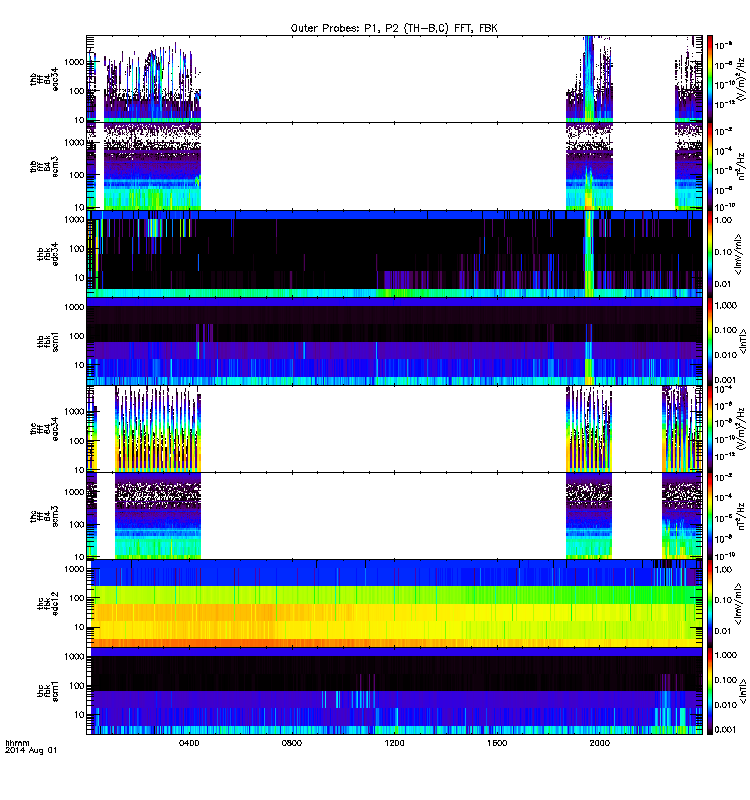Click the 0800 time axis label
The image size is (750, 800).
click(291, 743)
